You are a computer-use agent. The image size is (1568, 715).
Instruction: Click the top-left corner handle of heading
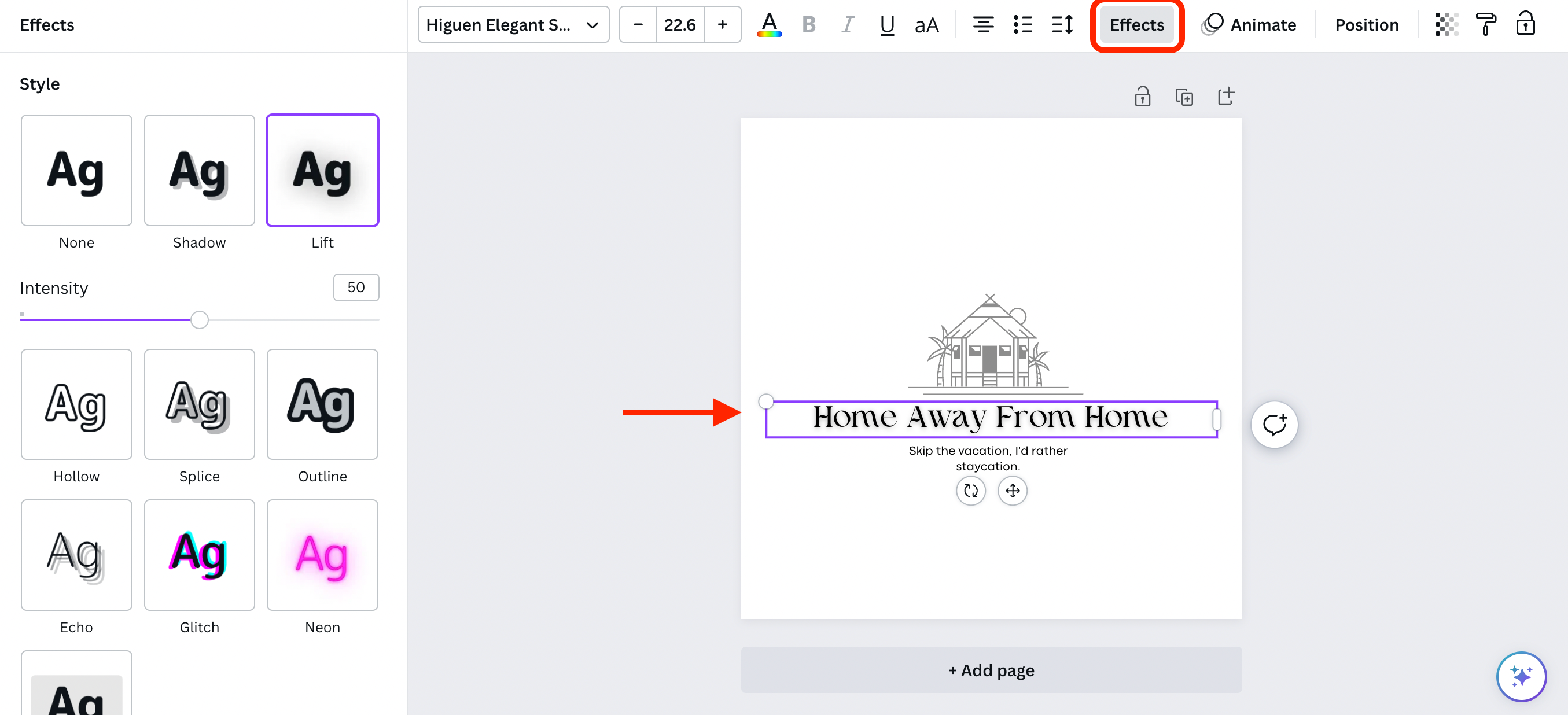tap(765, 401)
